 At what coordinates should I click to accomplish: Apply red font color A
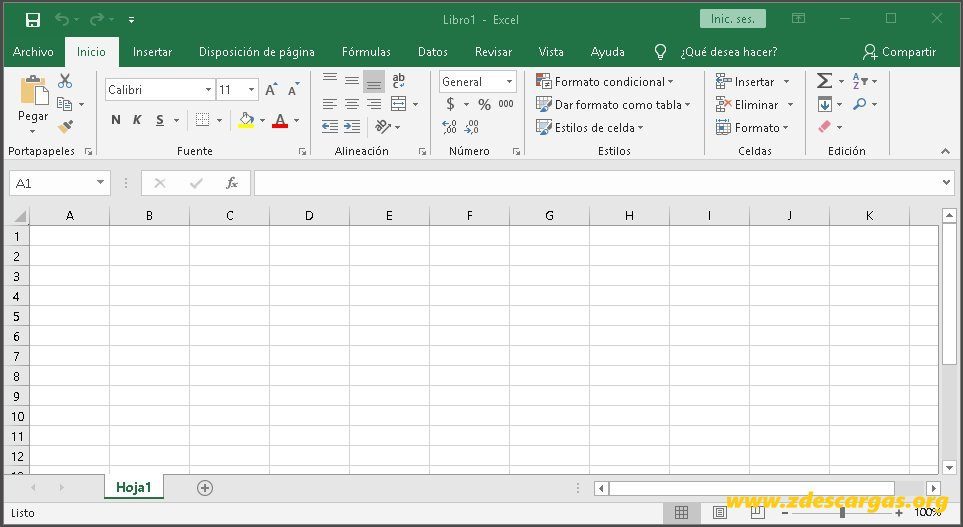[280, 120]
